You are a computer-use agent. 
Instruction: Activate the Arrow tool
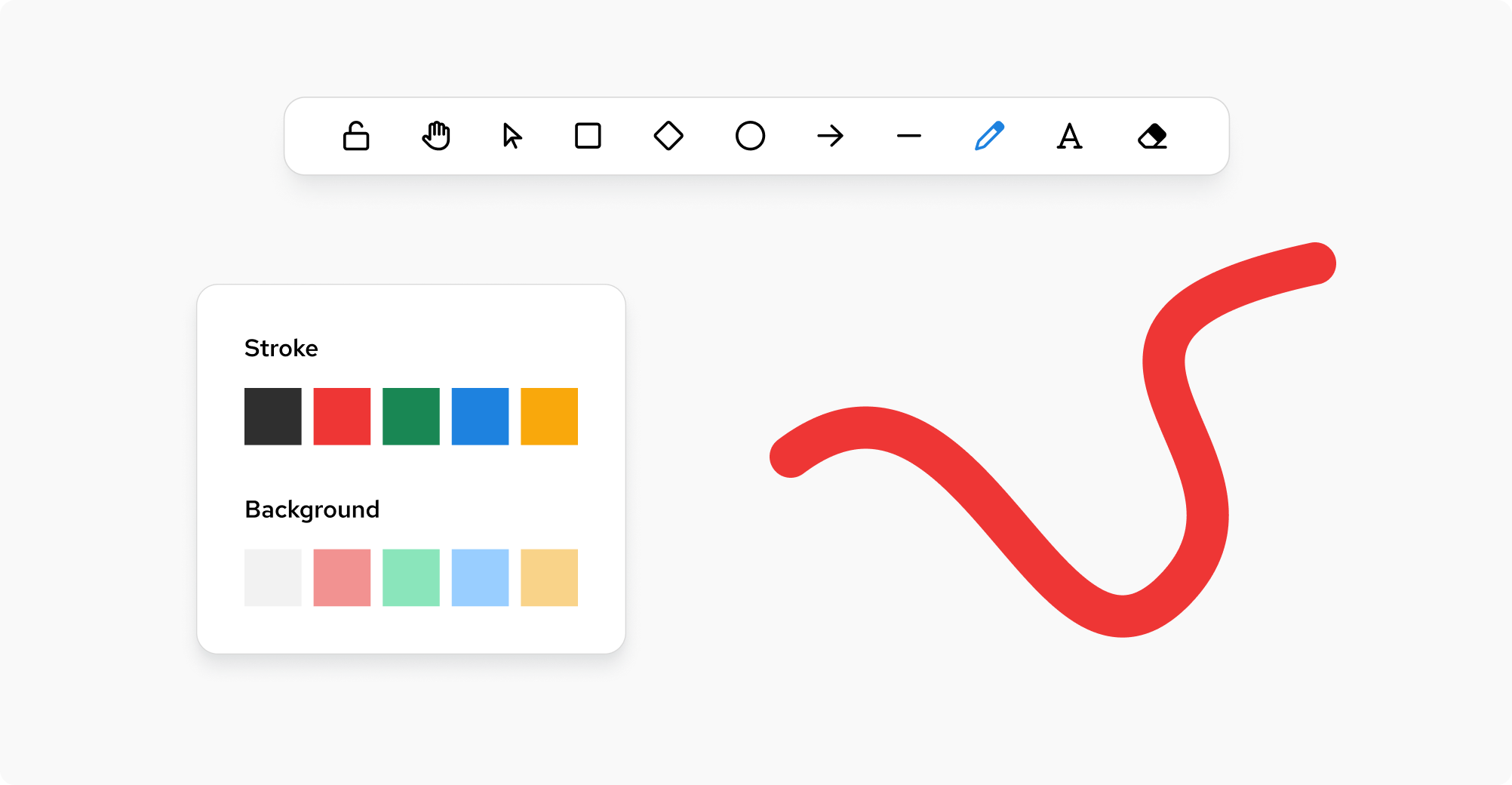[x=830, y=137]
